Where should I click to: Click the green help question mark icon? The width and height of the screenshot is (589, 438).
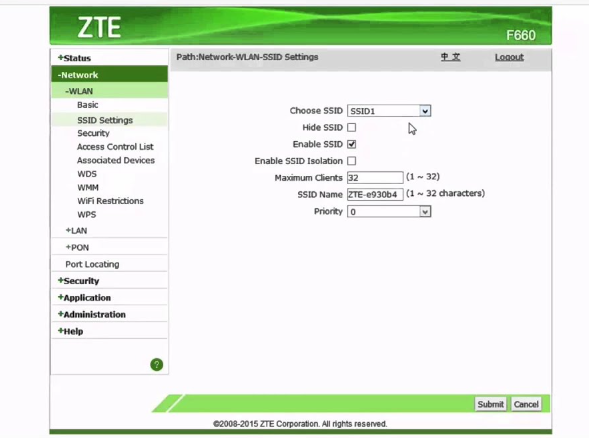pyautogui.click(x=157, y=364)
